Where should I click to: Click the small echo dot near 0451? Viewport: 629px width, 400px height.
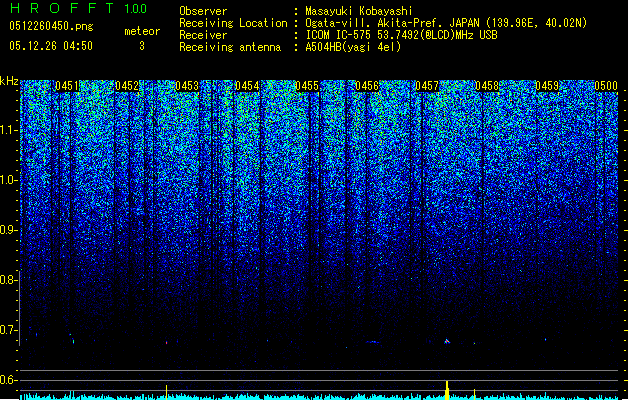point(73,341)
